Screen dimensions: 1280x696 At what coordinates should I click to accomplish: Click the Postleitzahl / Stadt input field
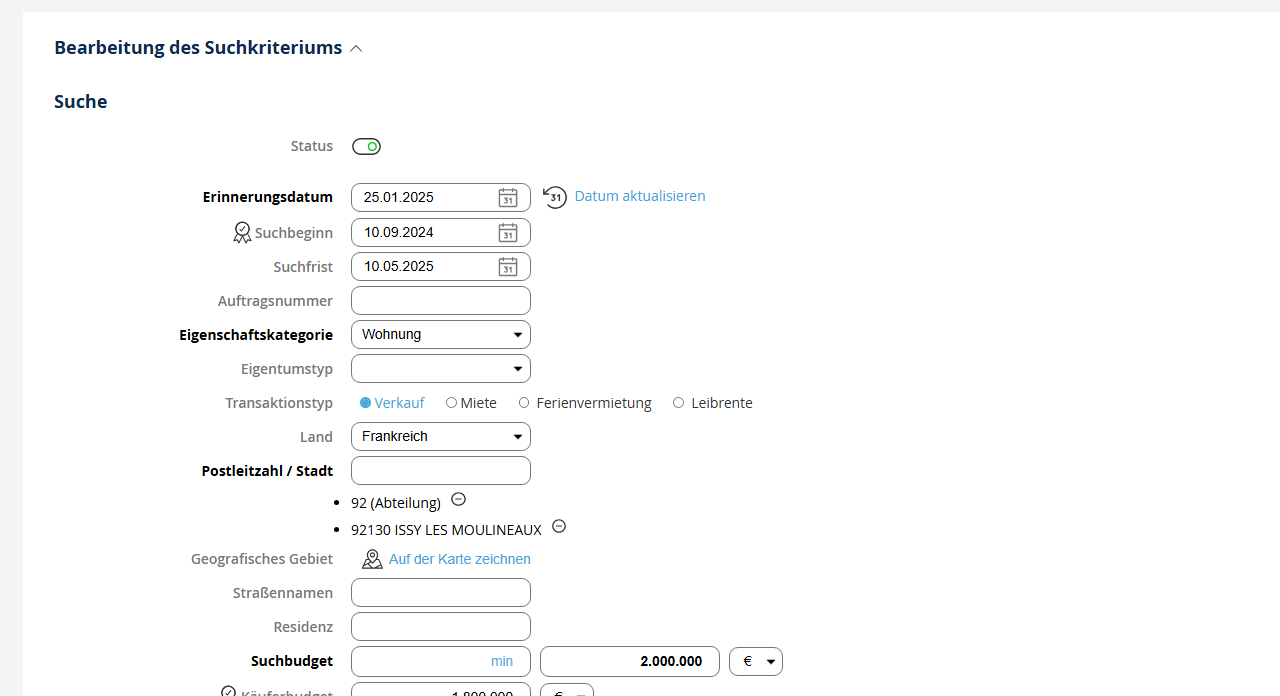pyautogui.click(x=440, y=471)
